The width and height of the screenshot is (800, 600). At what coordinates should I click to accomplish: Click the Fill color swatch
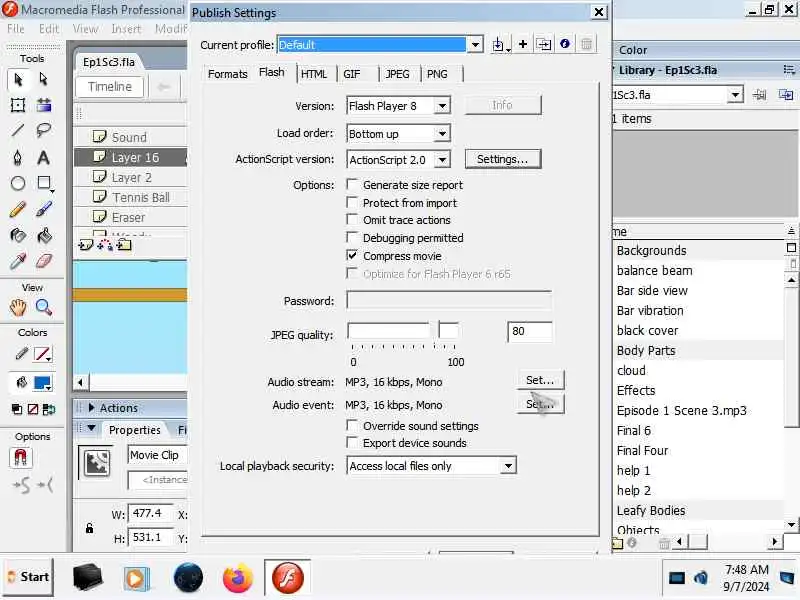click(42, 383)
